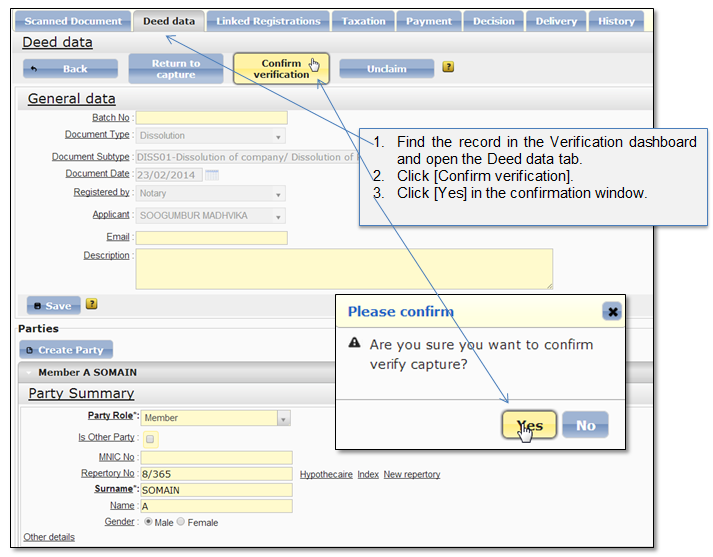Click the New repertory link

(412, 474)
